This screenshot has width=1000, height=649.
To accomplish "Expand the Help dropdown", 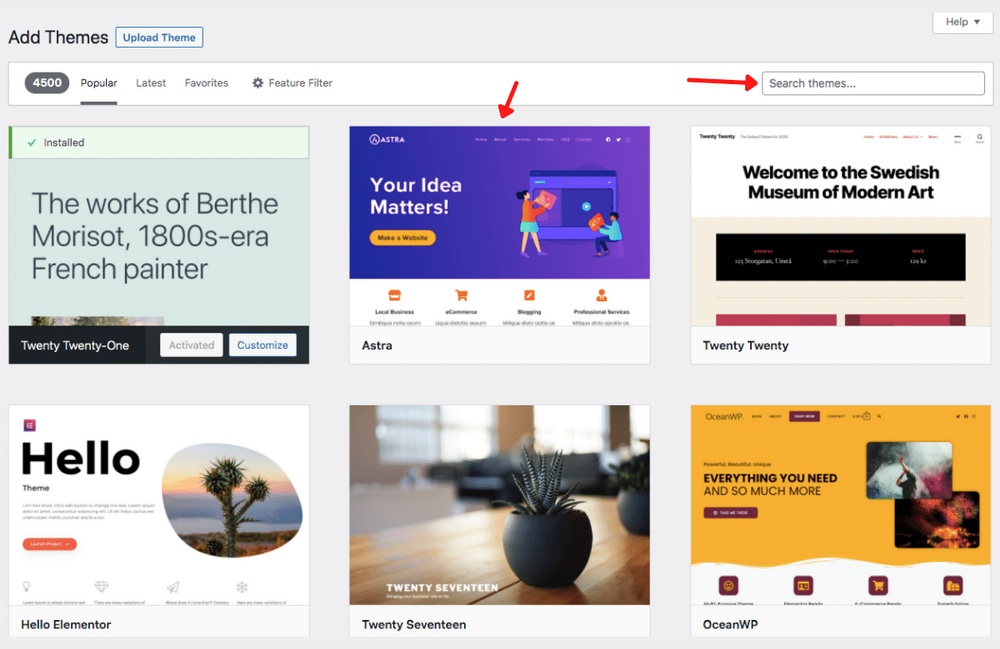I will (x=963, y=22).
